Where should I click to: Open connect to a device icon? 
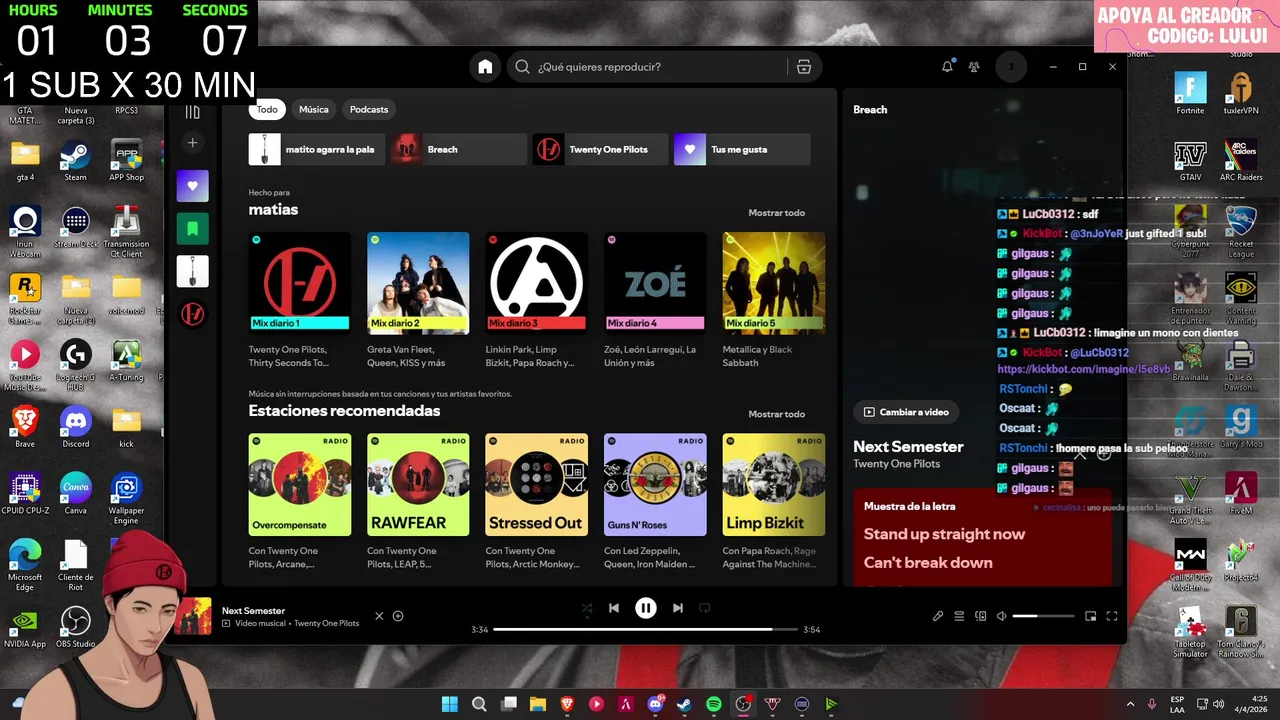pyautogui.click(x=981, y=616)
